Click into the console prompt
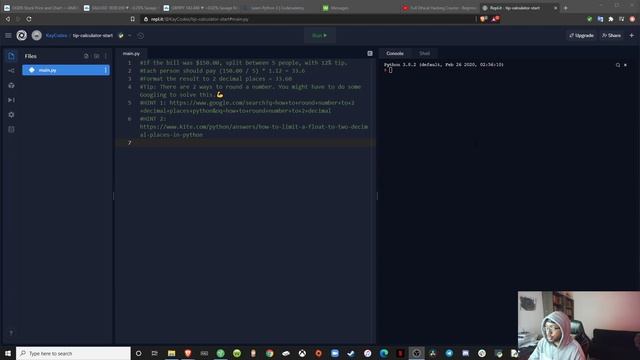Viewport: 640px width, 360px height. (390, 70)
